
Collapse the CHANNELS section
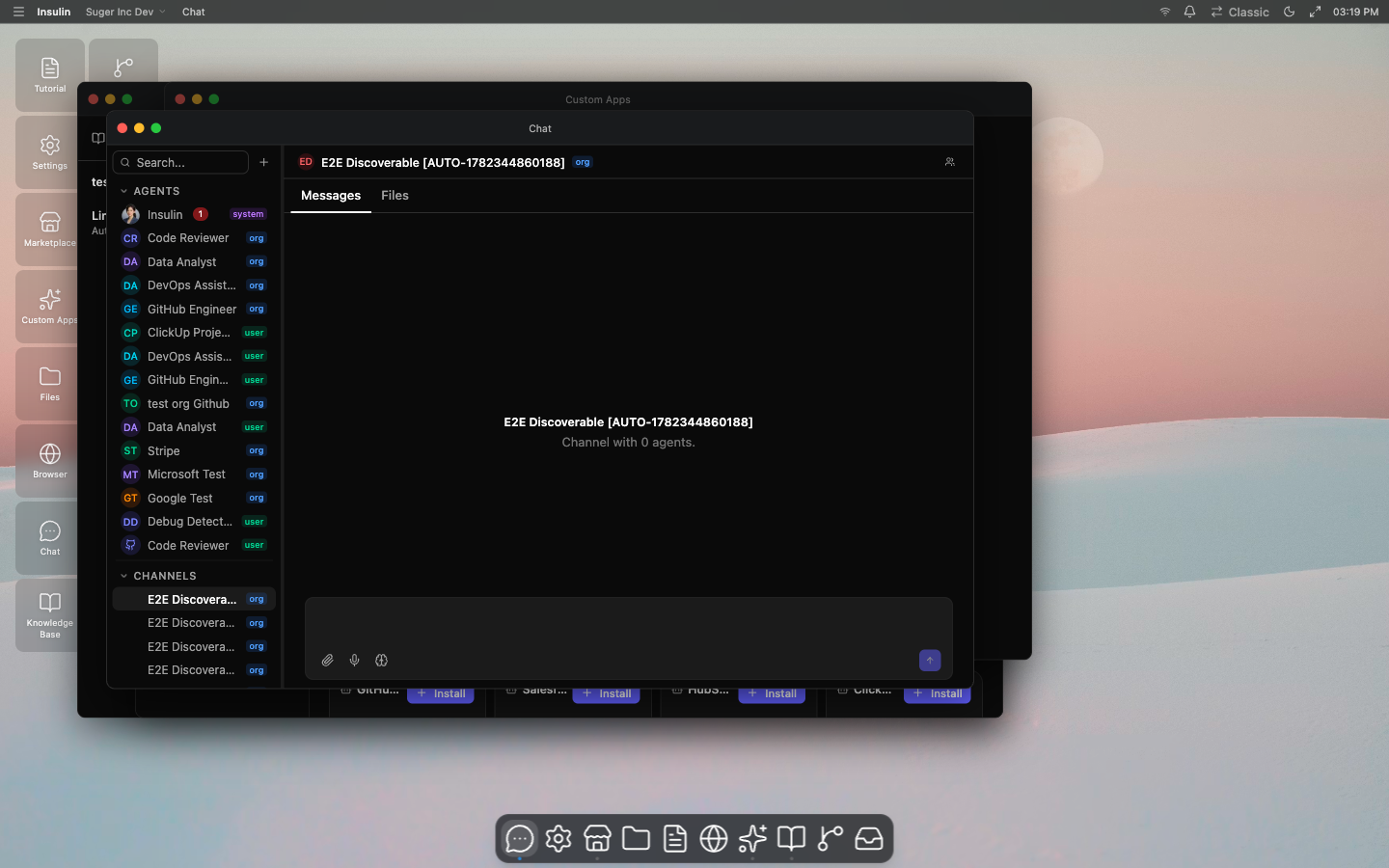click(x=159, y=576)
